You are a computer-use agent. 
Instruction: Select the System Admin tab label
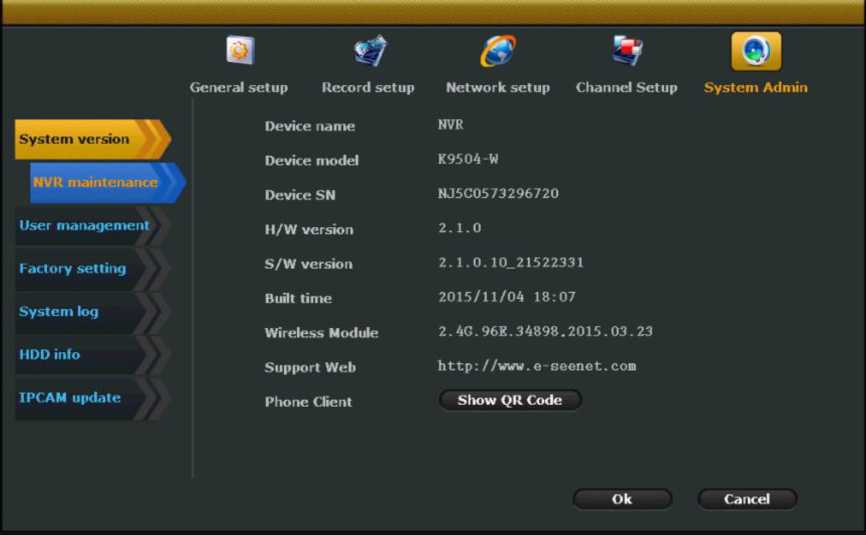point(756,87)
